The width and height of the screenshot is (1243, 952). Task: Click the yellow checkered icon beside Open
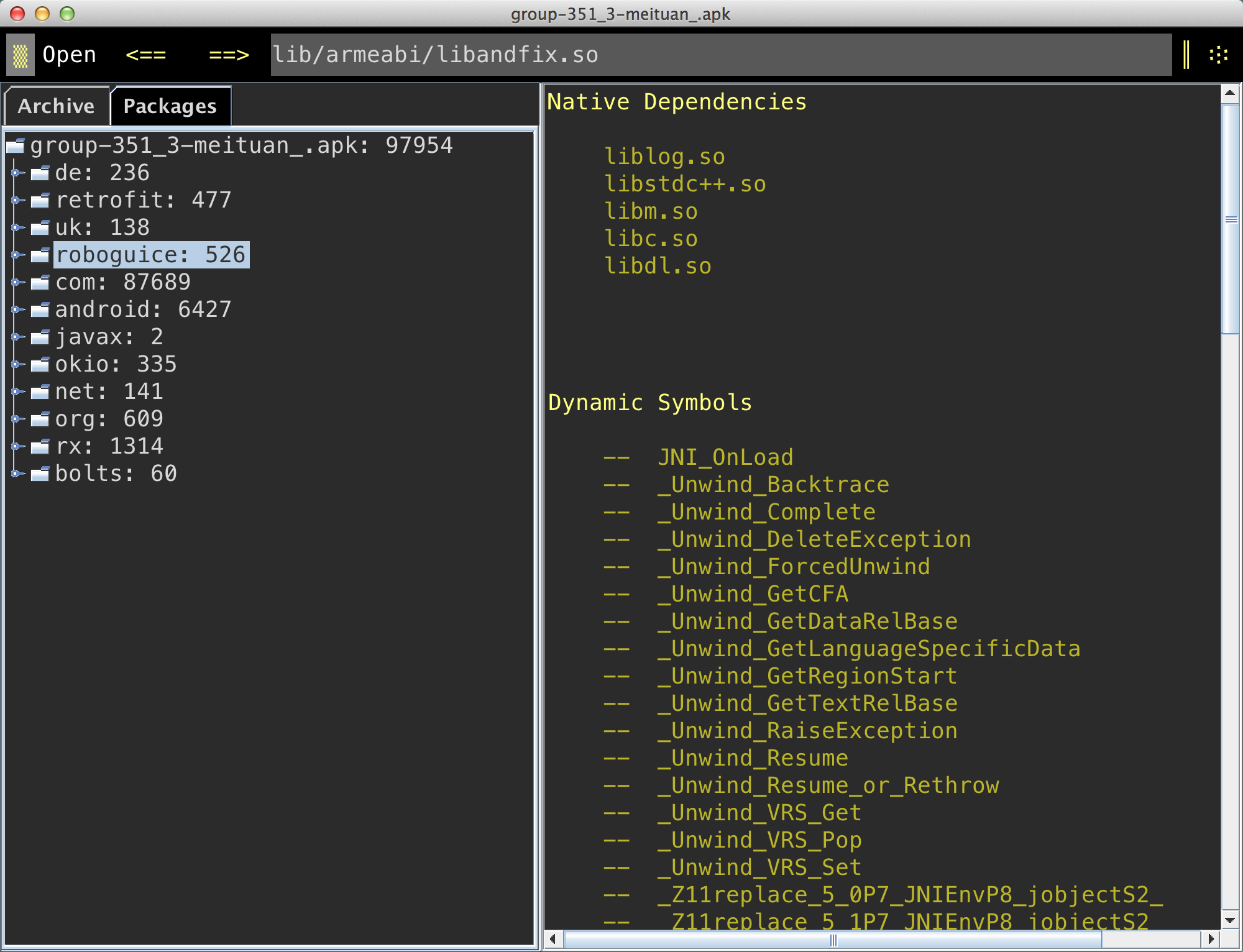(x=21, y=55)
